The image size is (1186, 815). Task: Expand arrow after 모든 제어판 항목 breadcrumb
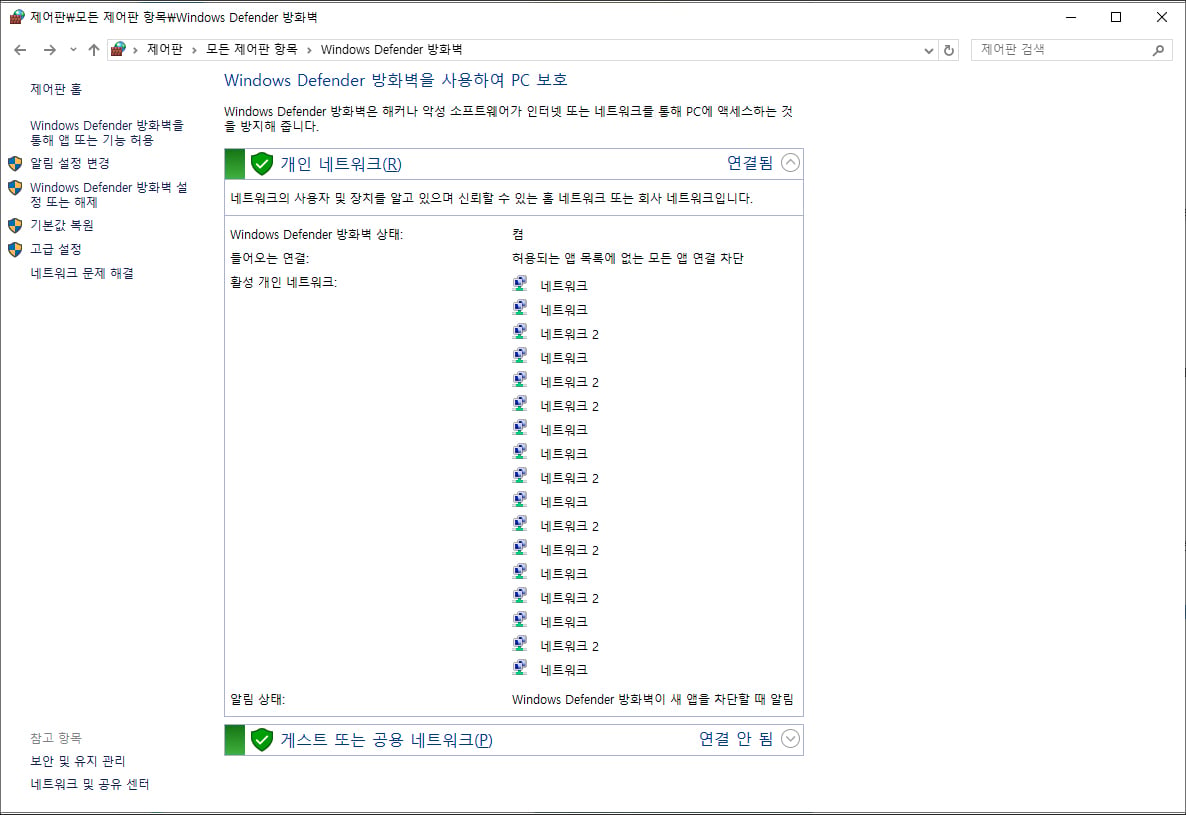click(309, 50)
